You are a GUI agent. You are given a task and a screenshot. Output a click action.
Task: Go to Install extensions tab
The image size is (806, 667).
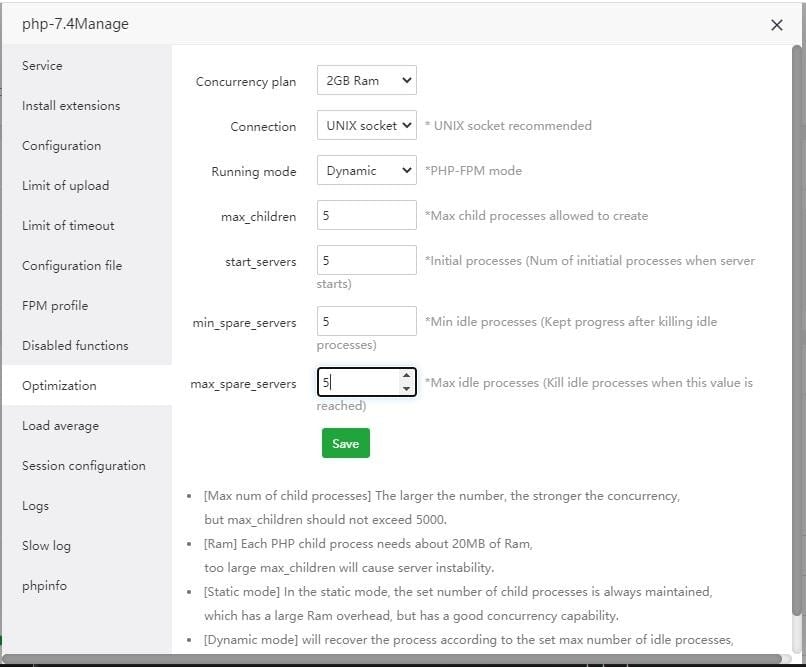(71, 106)
